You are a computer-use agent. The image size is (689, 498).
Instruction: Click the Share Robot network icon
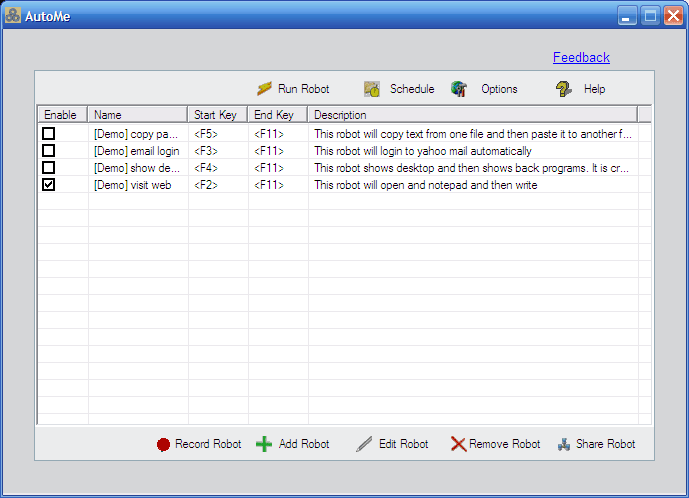(x=564, y=444)
